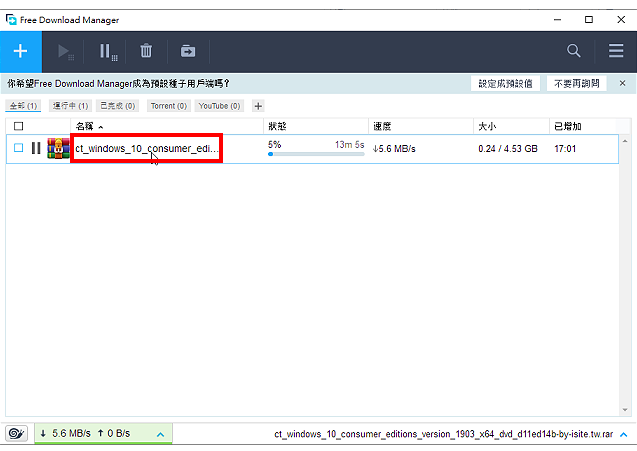Maximize the Free Download Manager window

pos(589,20)
